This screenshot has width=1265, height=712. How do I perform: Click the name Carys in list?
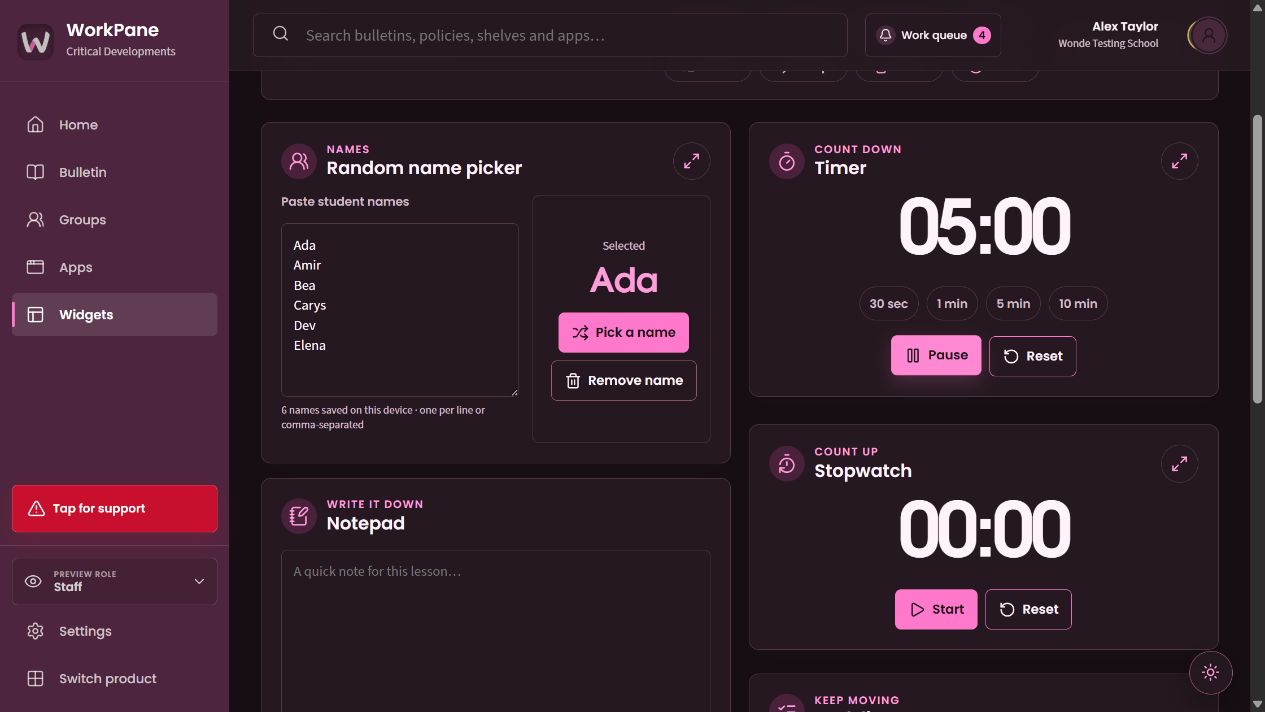point(310,305)
